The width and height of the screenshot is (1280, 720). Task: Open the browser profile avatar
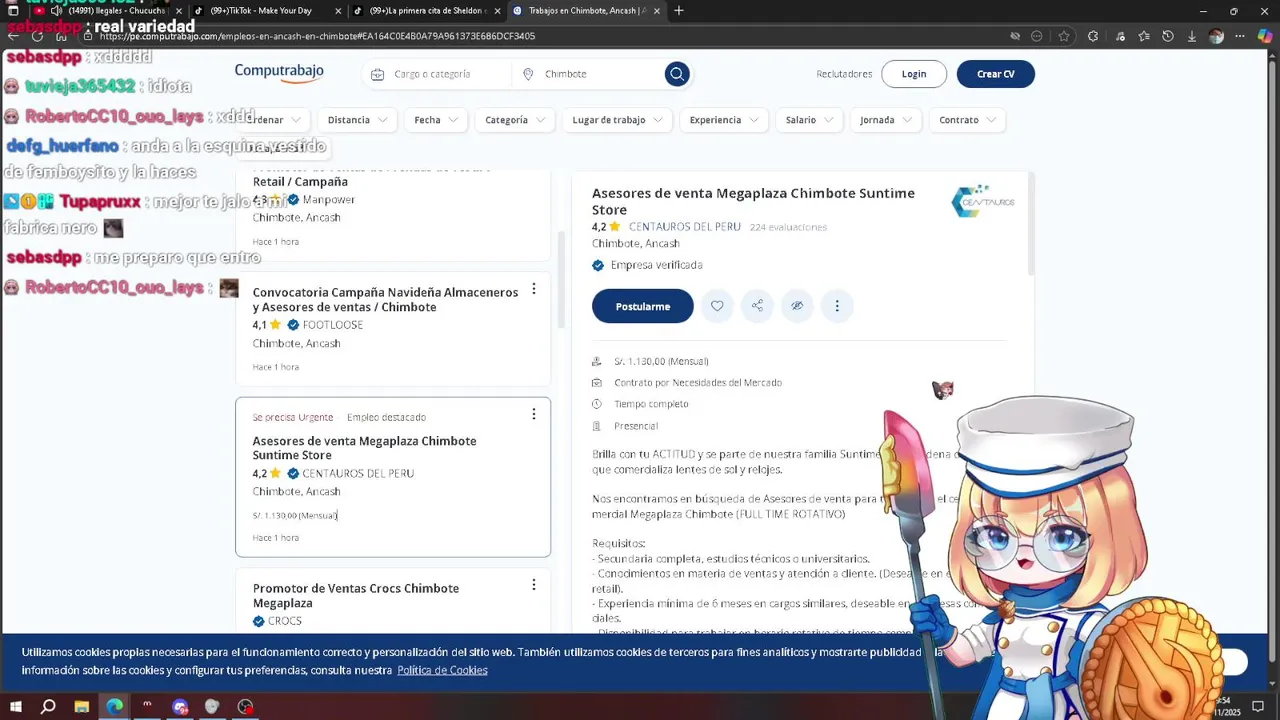click(x=1216, y=36)
